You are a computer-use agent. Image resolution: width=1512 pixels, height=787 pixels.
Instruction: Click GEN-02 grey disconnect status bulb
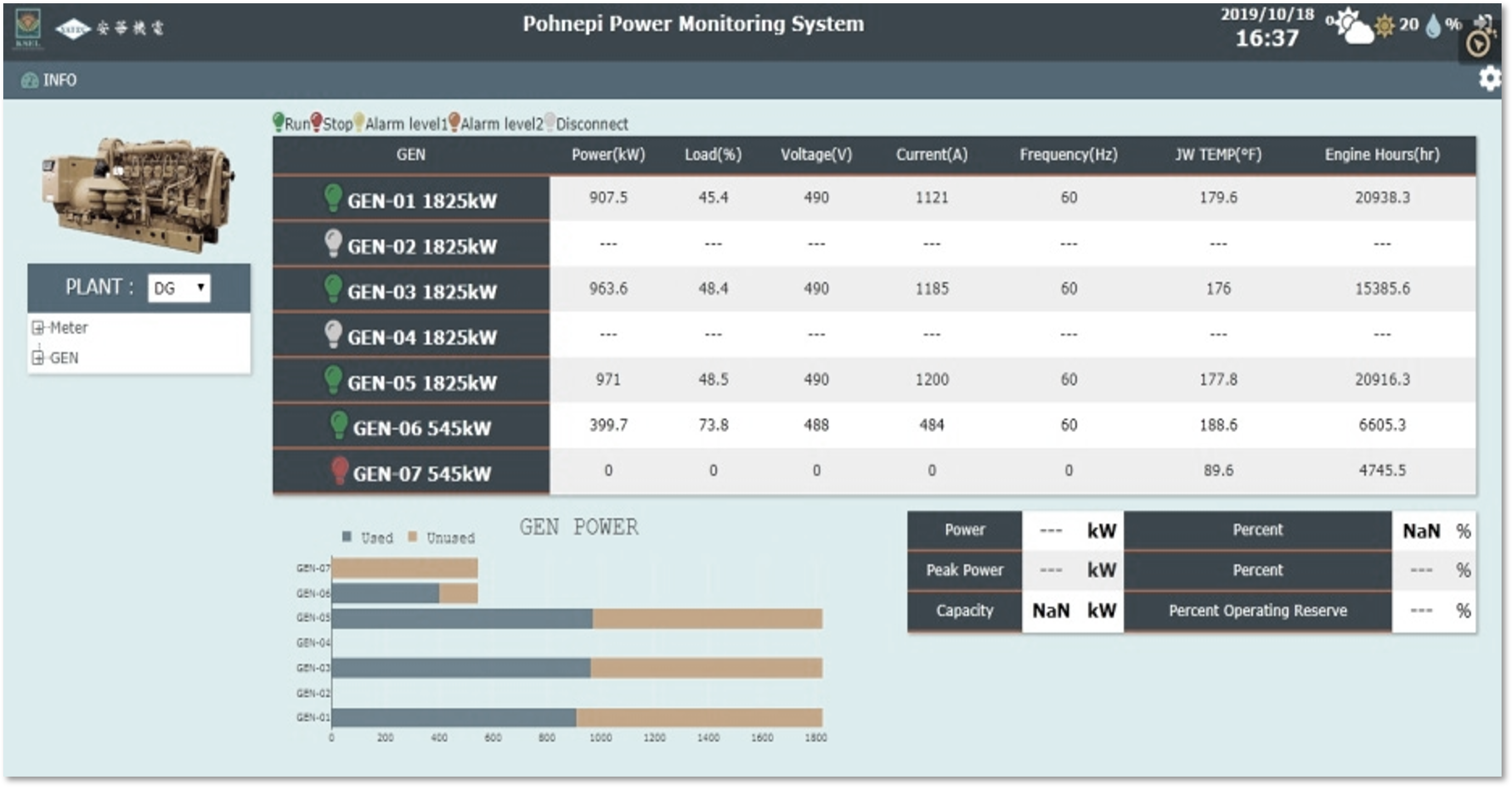click(x=333, y=243)
